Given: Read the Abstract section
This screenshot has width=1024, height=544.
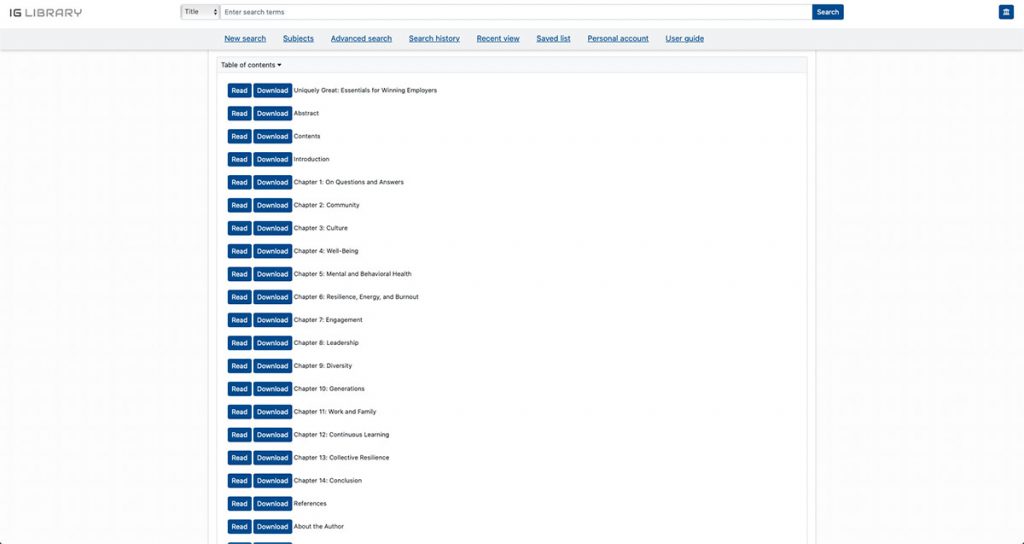Looking at the screenshot, I should tap(240, 114).
